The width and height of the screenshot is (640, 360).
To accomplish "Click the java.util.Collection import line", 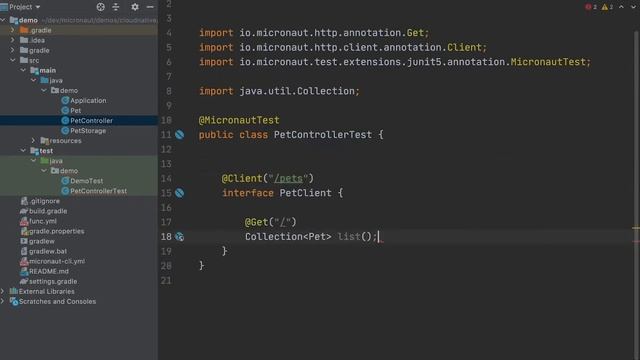I will (x=279, y=91).
